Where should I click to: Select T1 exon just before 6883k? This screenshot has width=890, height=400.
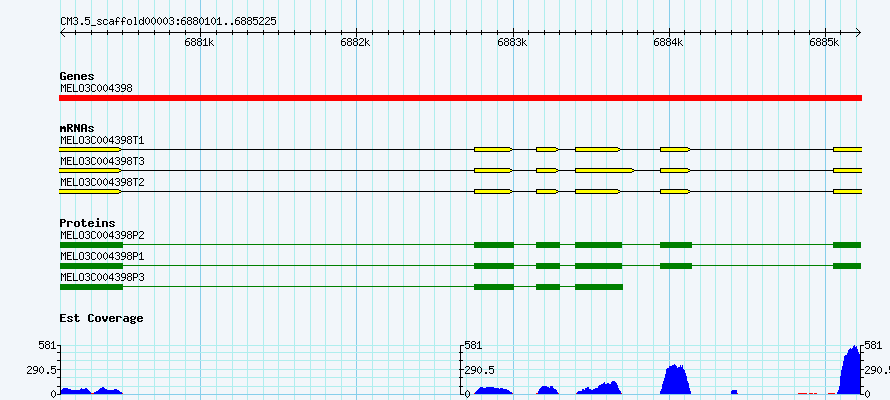[x=493, y=149]
